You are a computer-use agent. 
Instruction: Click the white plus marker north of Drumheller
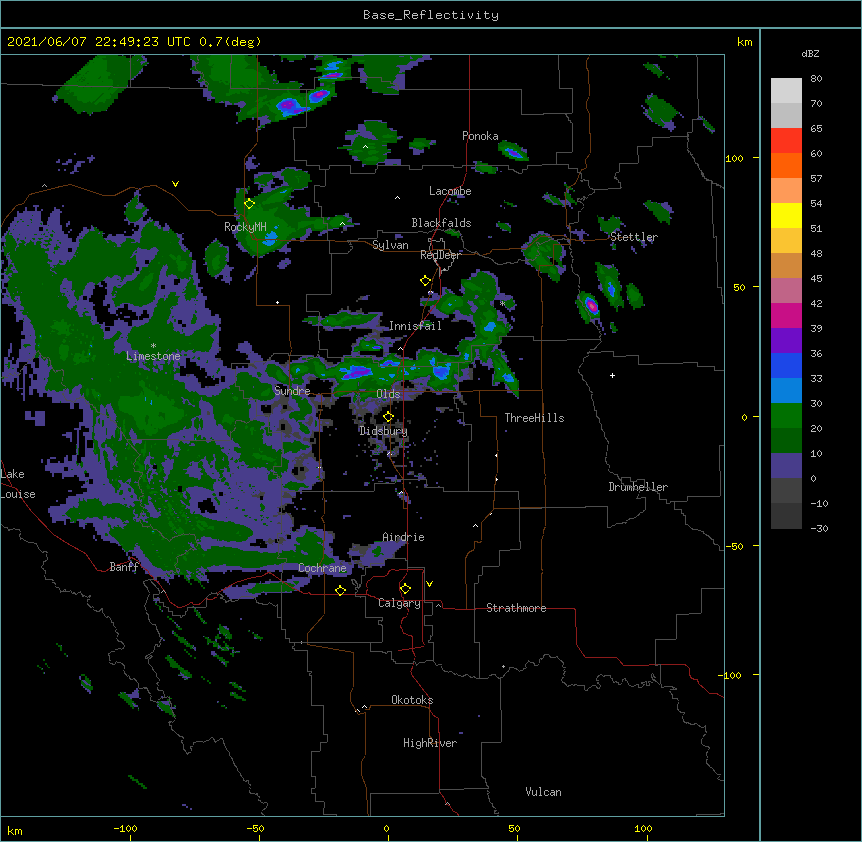point(612,375)
